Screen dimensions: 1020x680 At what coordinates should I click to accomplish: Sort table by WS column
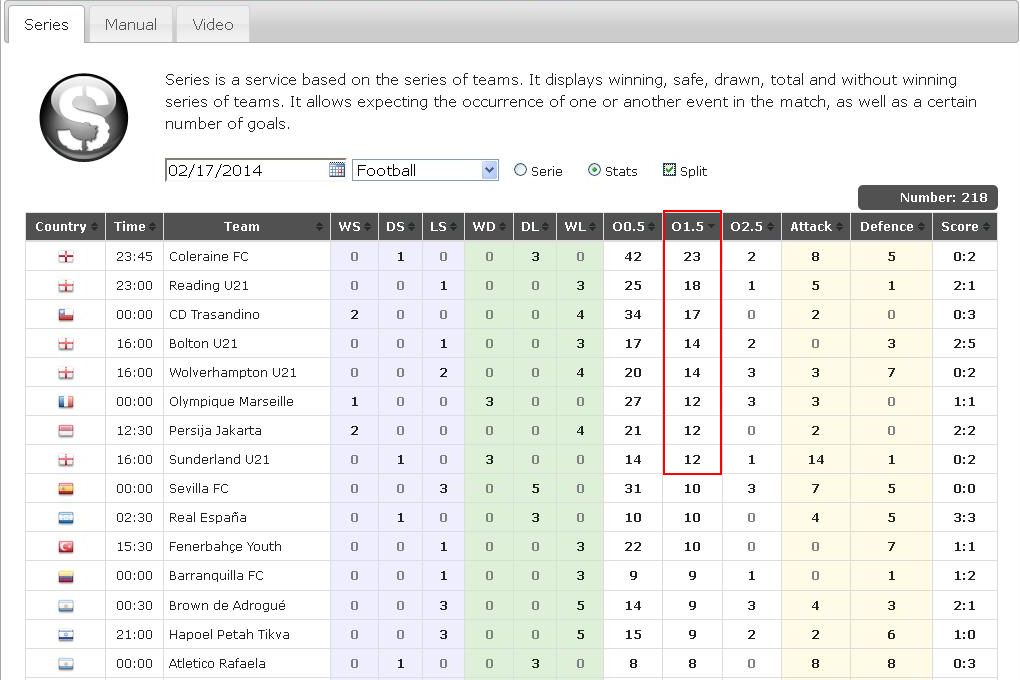[355, 226]
